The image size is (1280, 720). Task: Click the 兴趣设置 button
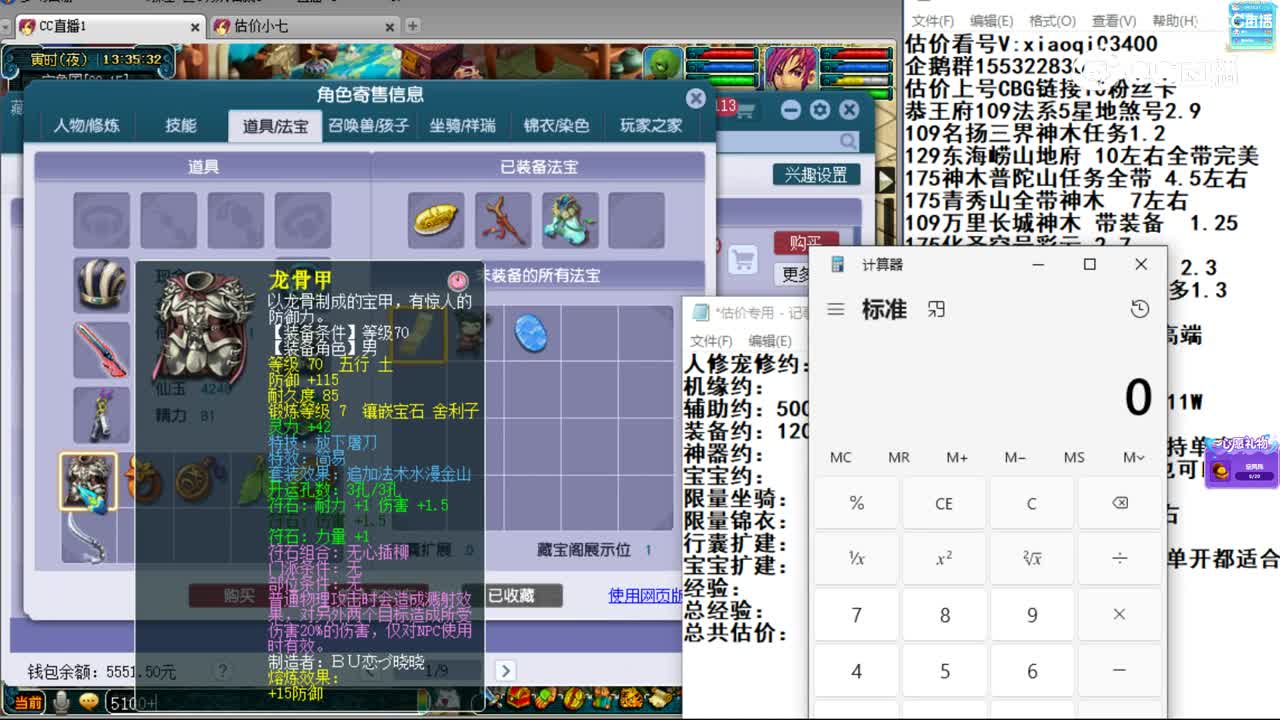pos(816,175)
